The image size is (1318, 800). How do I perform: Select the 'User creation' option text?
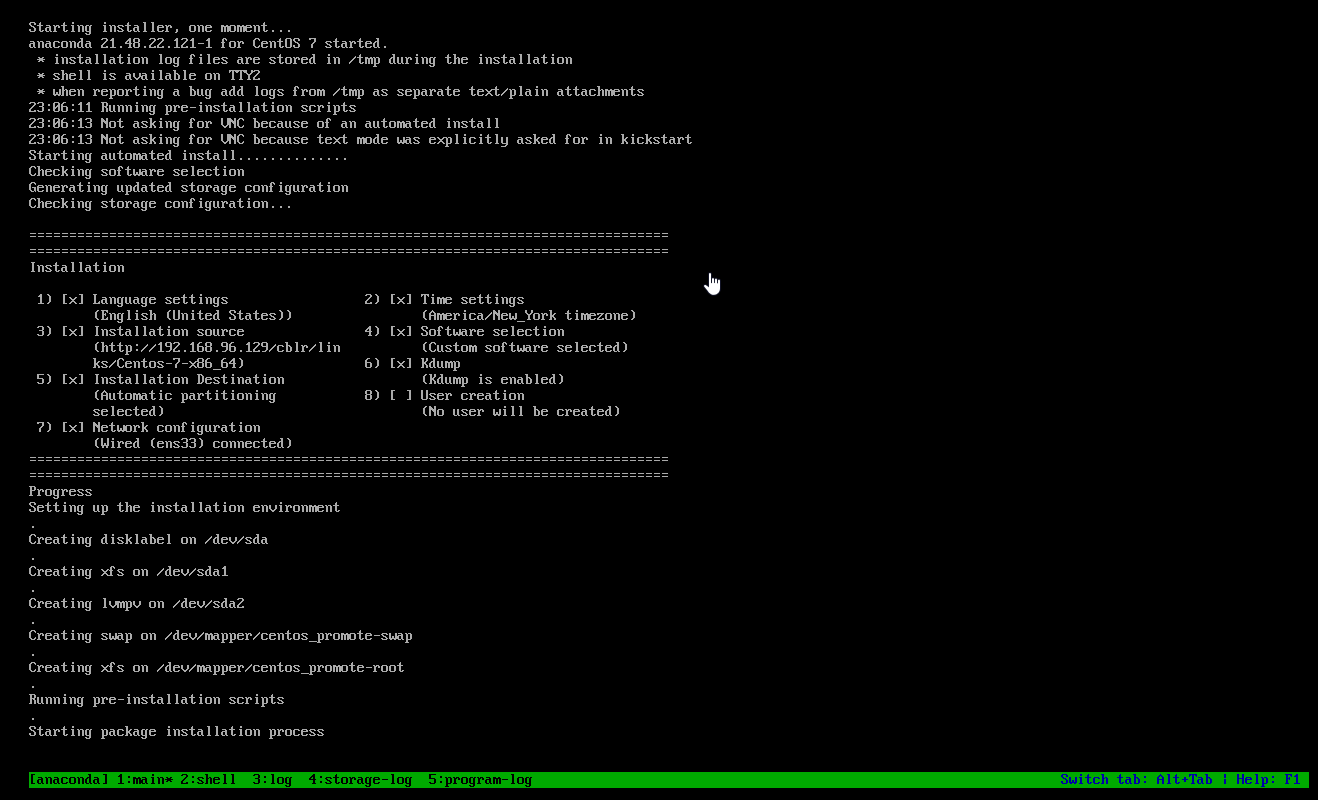point(472,395)
